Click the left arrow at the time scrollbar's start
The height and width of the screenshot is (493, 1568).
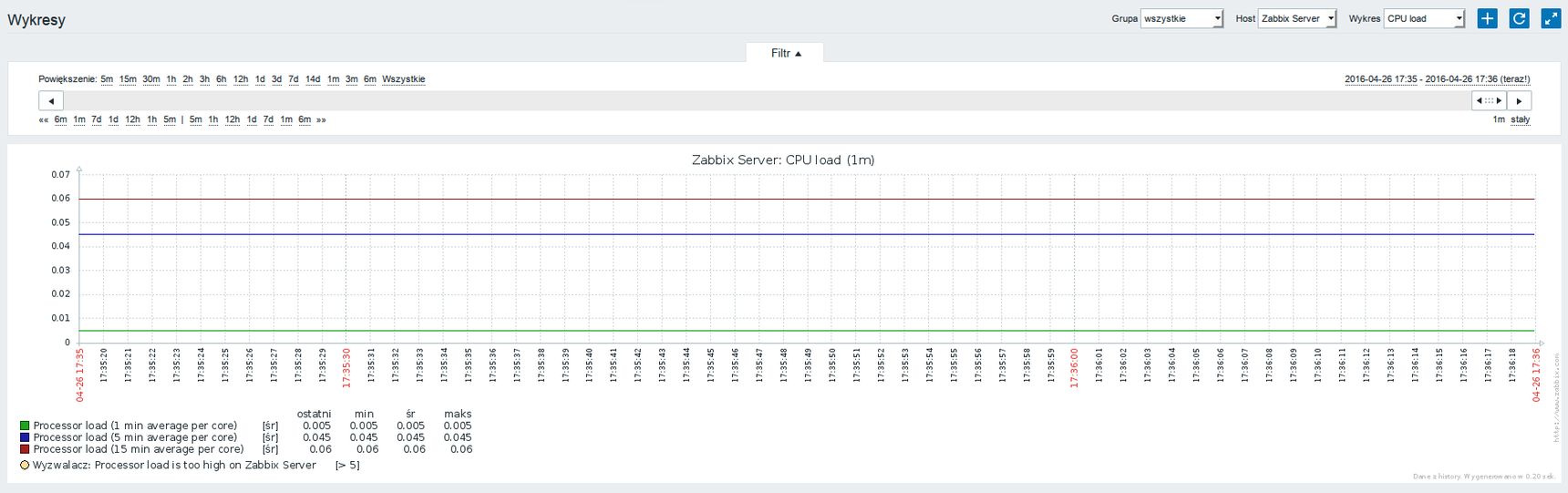(x=51, y=100)
